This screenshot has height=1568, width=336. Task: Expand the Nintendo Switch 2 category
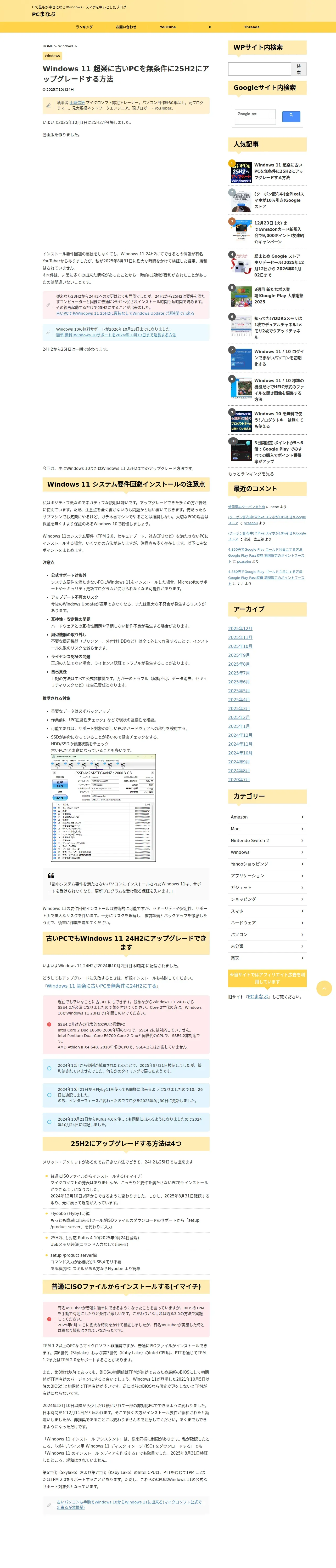tap(303, 841)
